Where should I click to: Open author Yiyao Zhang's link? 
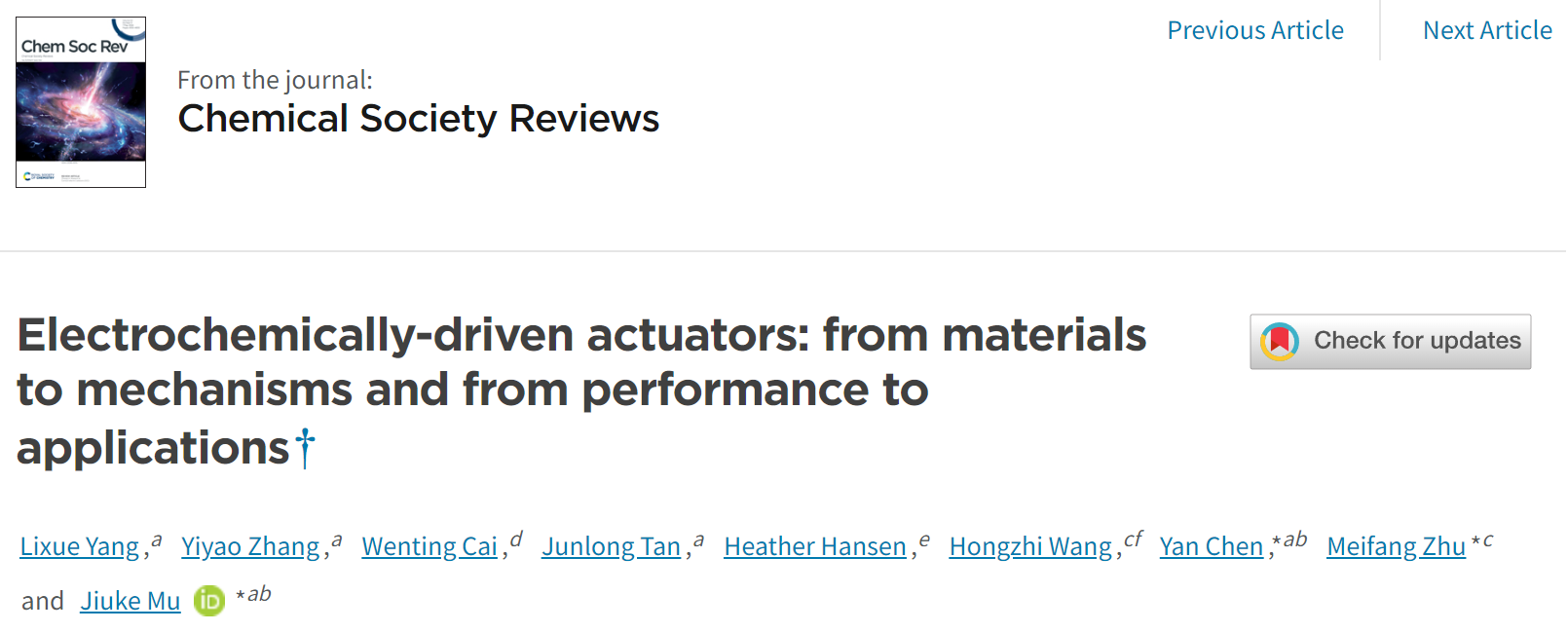[x=250, y=546]
